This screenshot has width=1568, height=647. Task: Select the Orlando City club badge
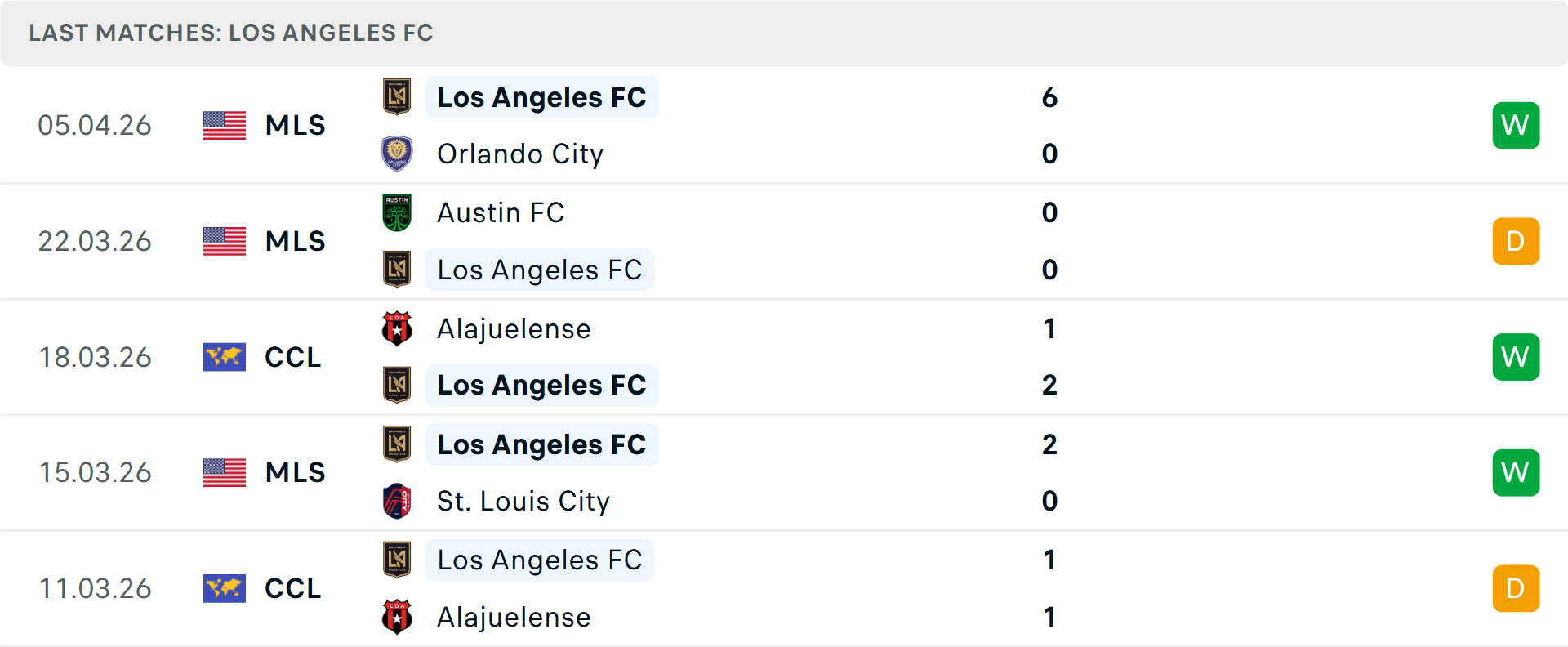pos(397,154)
